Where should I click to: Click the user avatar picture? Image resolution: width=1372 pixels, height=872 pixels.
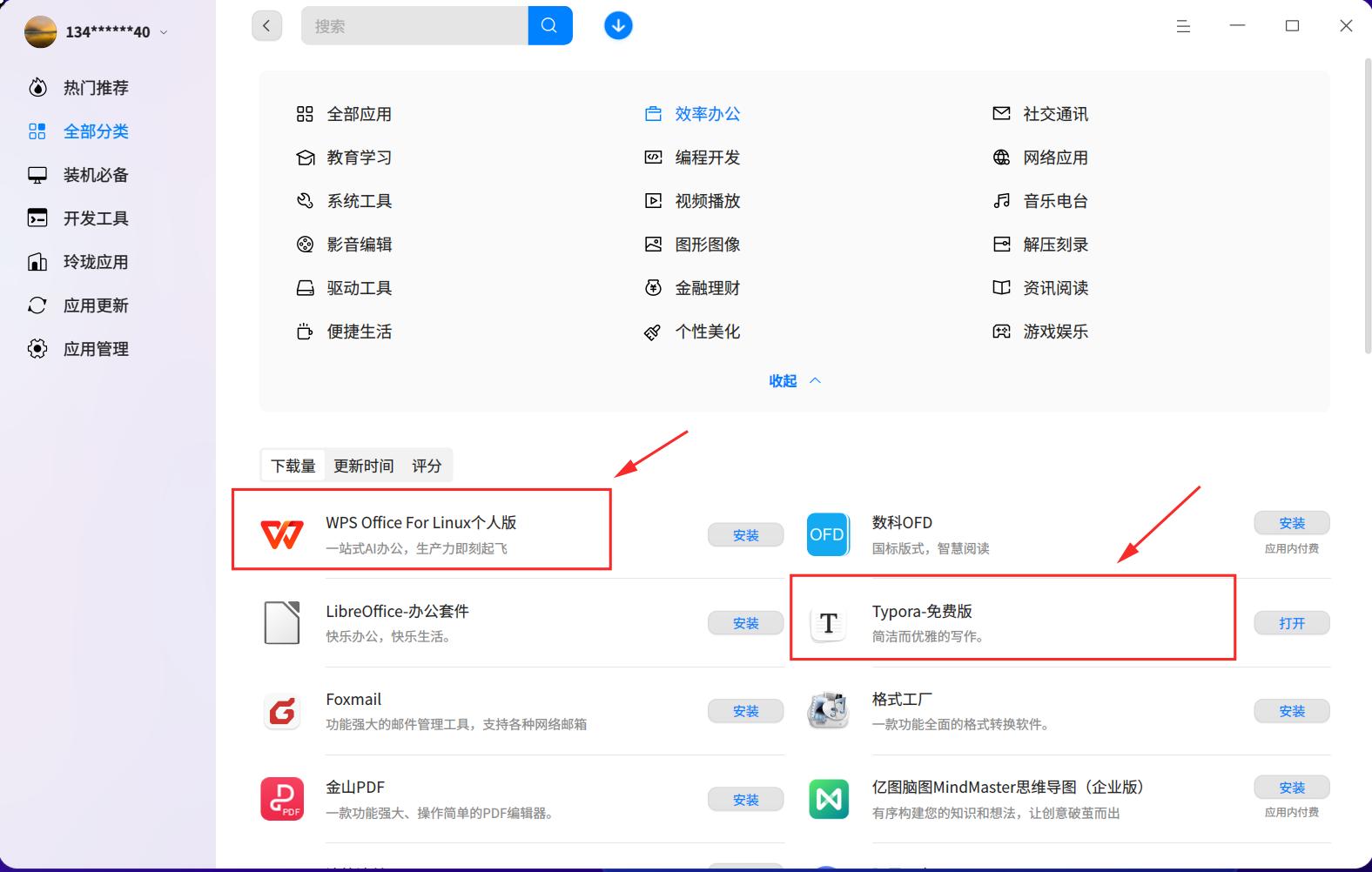[x=41, y=31]
